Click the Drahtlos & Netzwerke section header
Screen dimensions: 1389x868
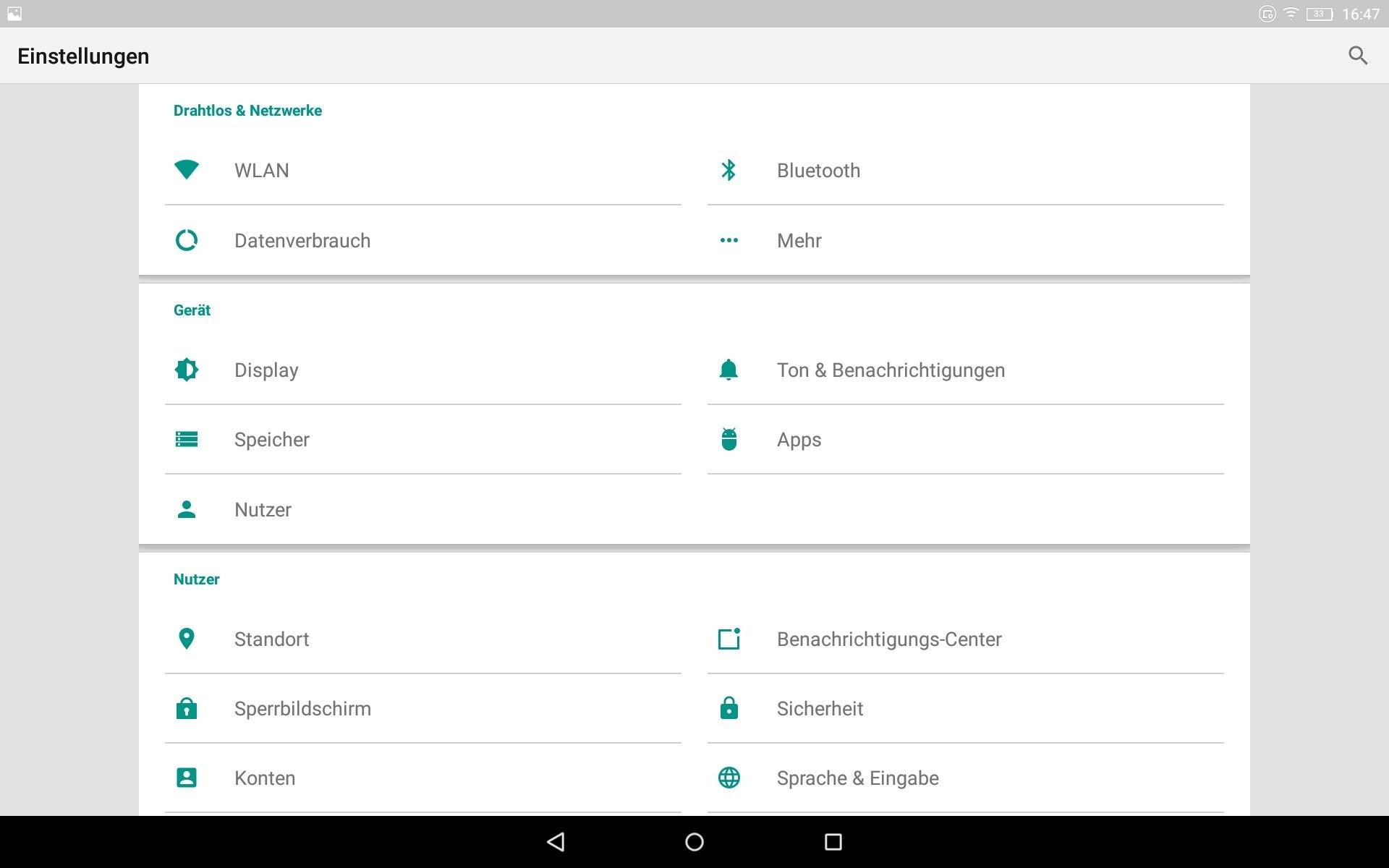pyautogui.click(x=247, y=111)
